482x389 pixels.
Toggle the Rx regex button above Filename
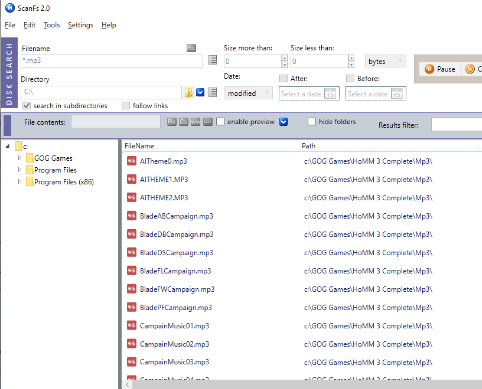[x=191, y=48]
